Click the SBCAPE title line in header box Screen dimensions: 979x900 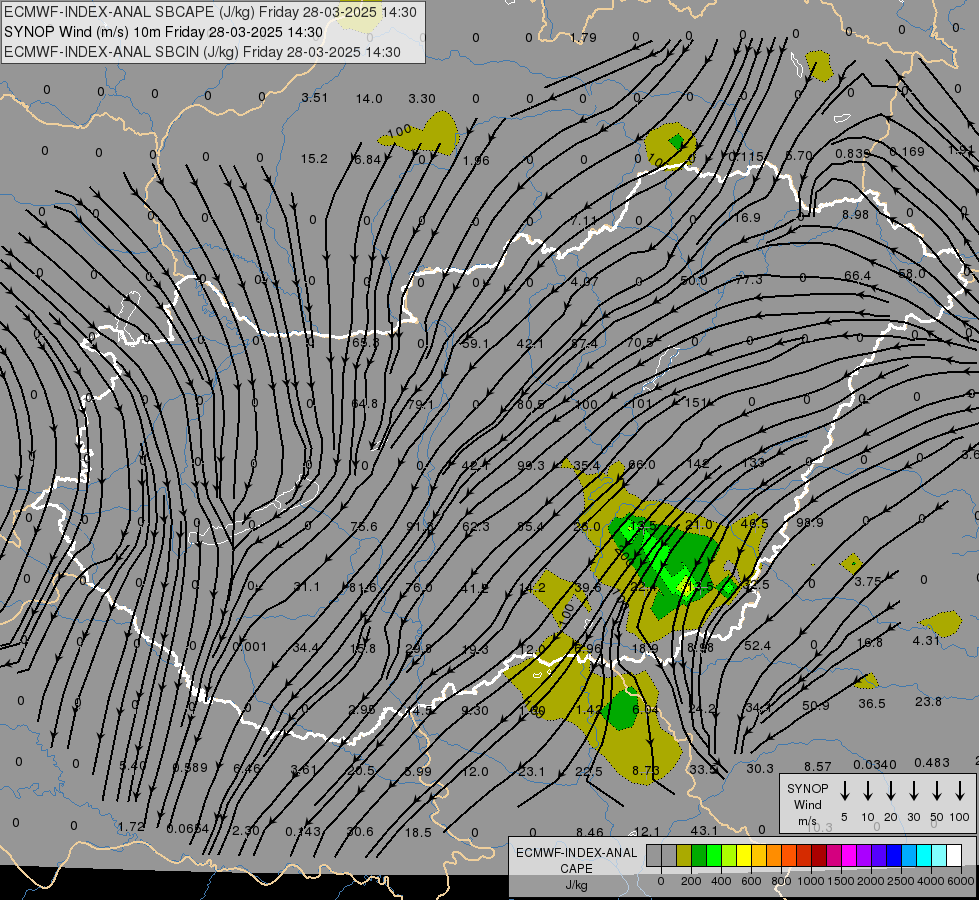pos(210,12)
